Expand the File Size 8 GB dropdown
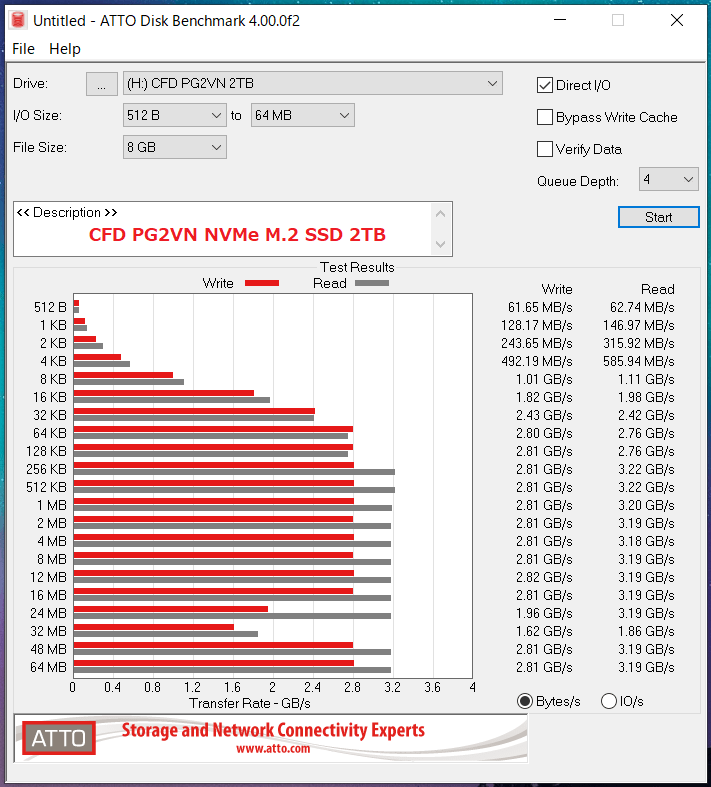Viewport: 711px width, 787px height. pyautogui.click(x=174, y=147)
